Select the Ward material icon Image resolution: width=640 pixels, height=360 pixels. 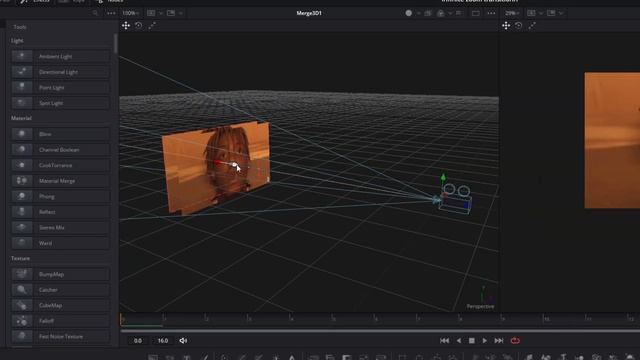tap(22, 243)
